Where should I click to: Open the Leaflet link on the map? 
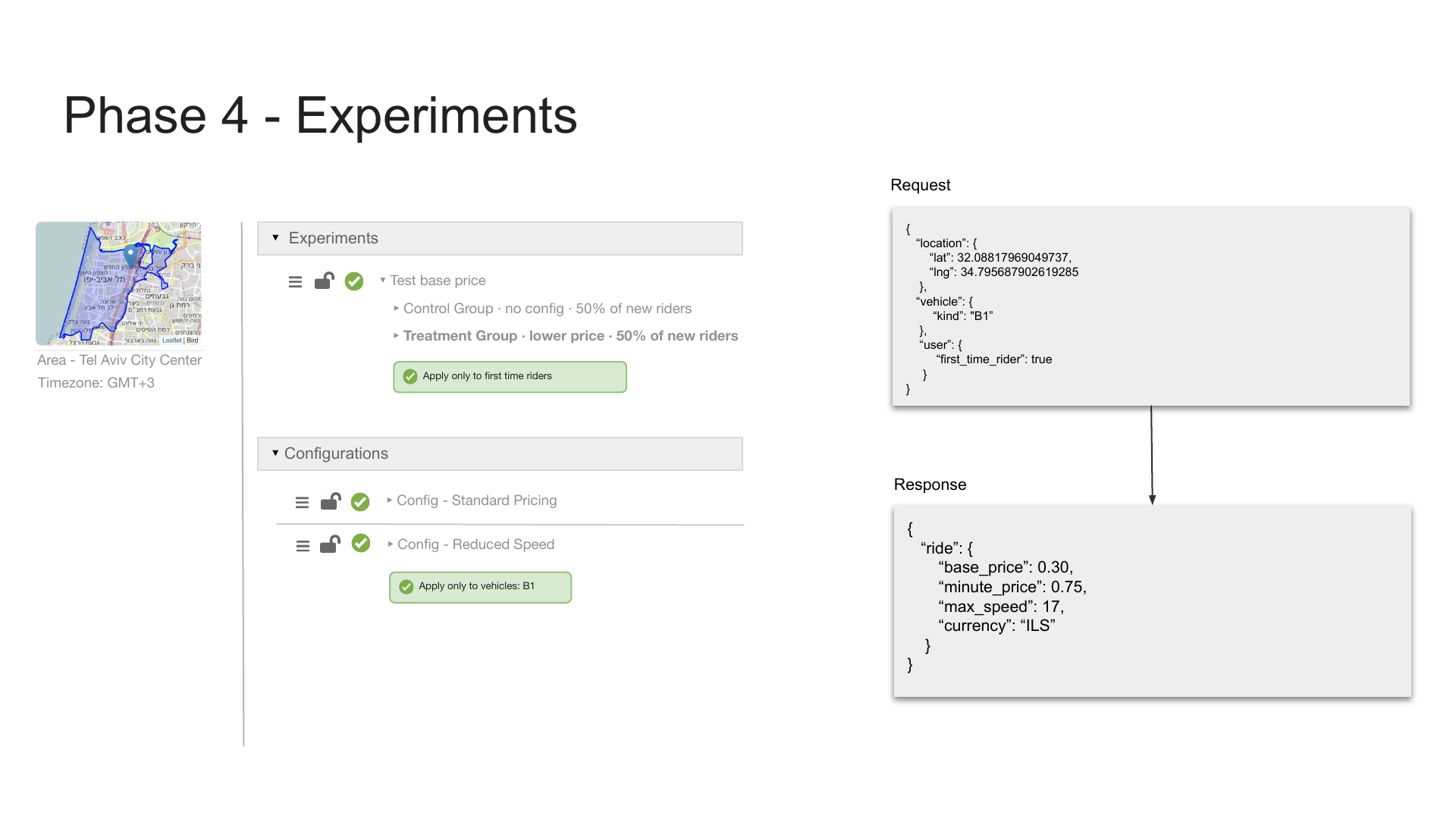pyautogui.click(x=171, y=340)
